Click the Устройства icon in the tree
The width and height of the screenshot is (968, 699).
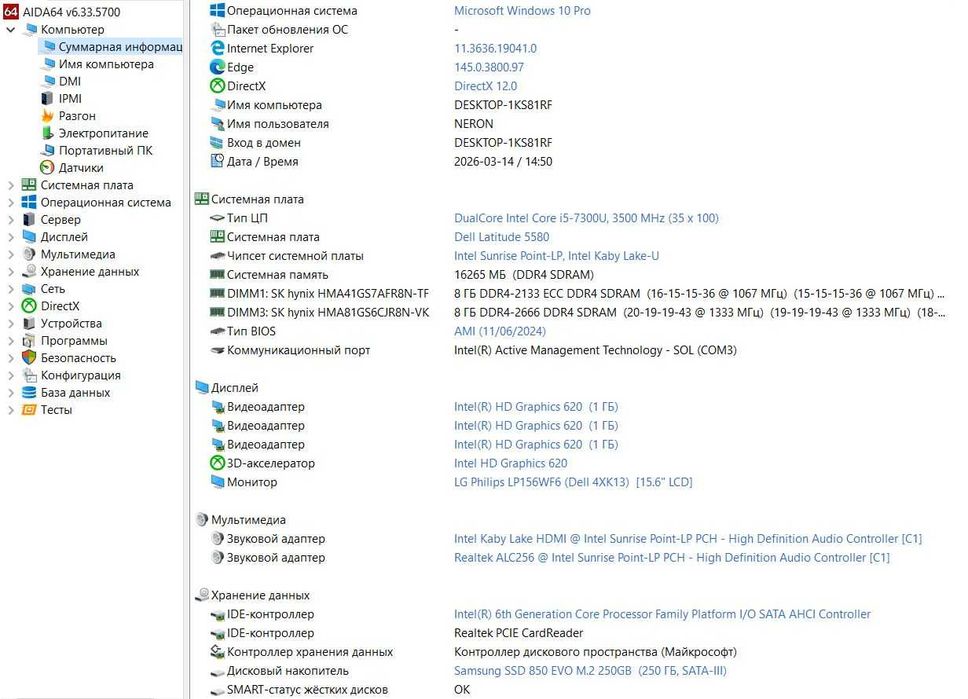29,323
